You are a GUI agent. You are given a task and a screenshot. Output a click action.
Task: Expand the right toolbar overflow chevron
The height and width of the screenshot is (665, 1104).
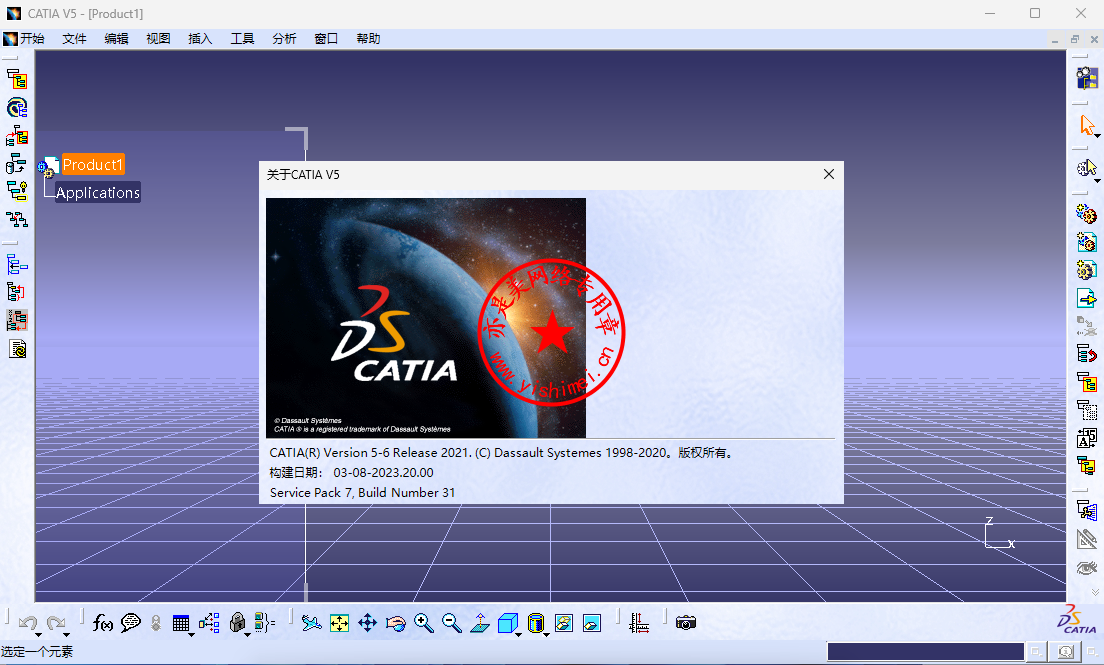1094,592
